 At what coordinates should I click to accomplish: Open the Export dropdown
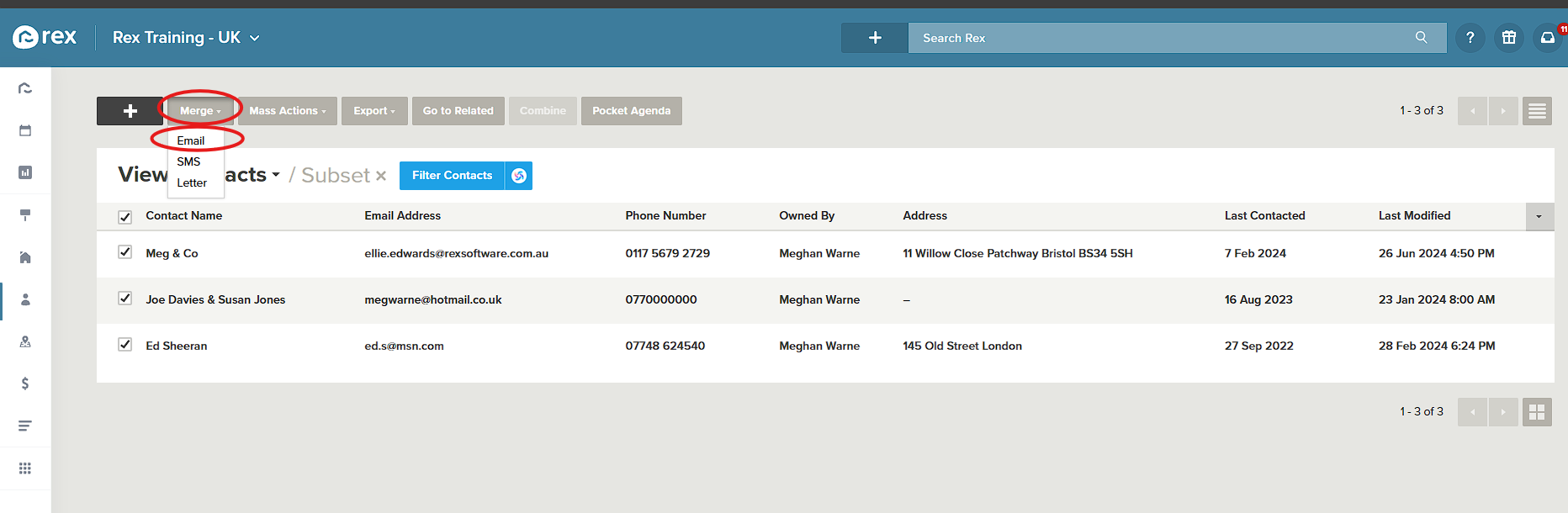(x=374, y=111)
